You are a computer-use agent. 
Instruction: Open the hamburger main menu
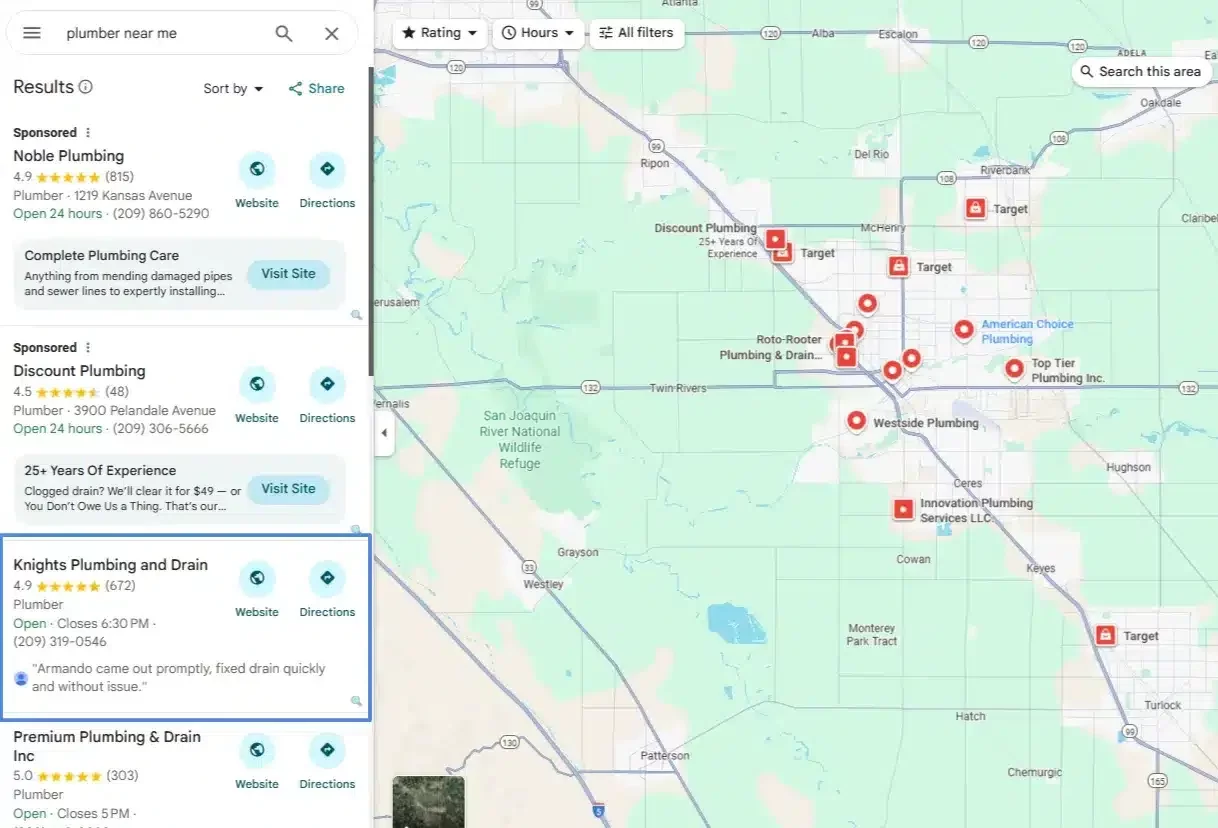(x=32, y=33)
